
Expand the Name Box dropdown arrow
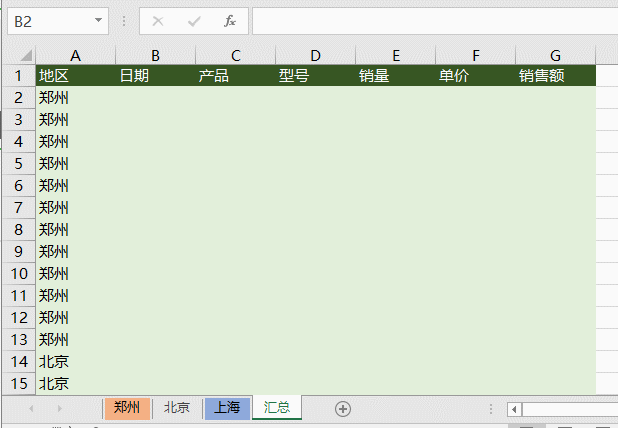(98, 21)
